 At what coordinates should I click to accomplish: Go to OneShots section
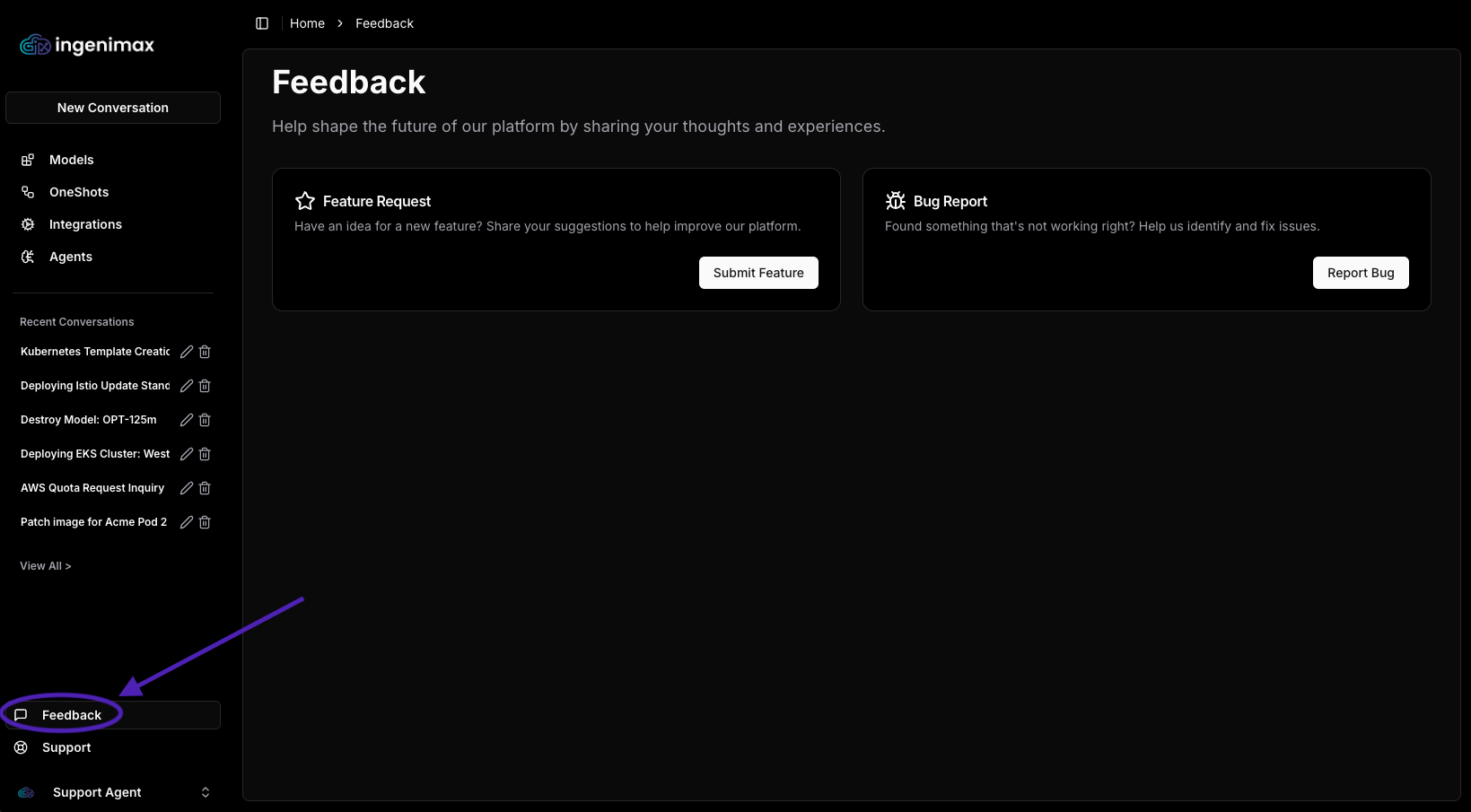coord(79,192)
